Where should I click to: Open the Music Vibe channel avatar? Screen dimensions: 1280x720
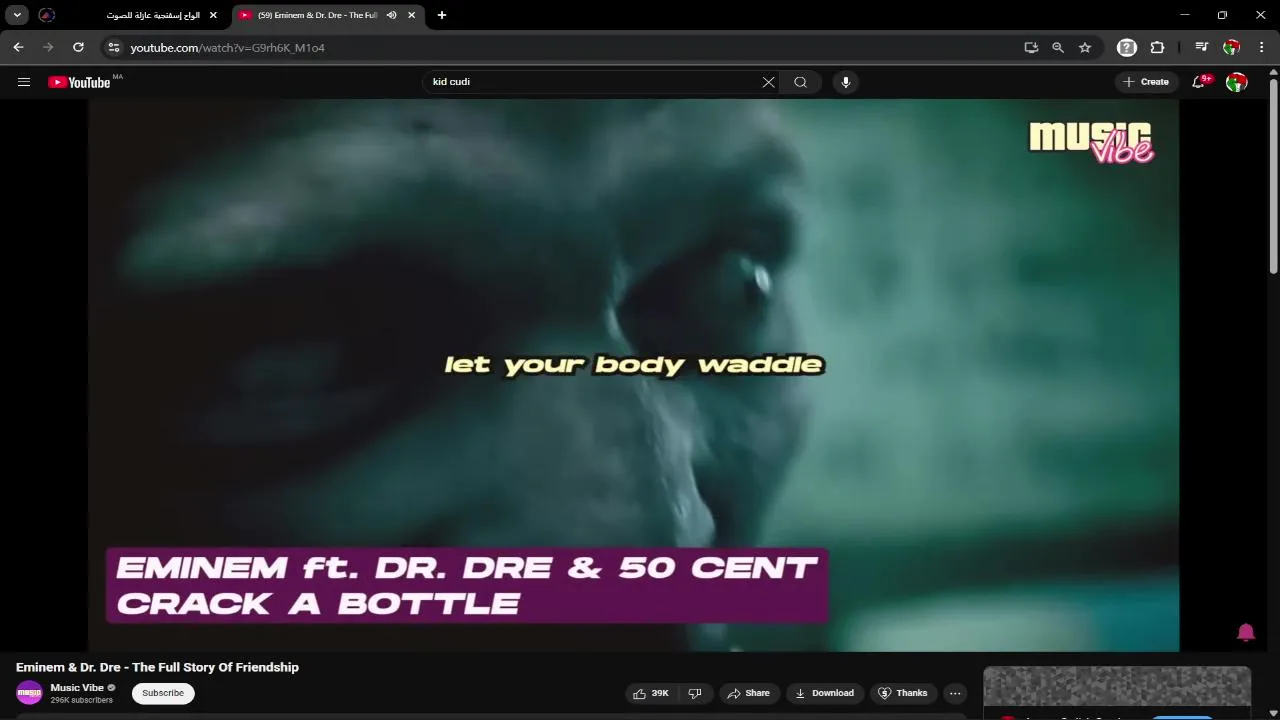click(29, 693)
